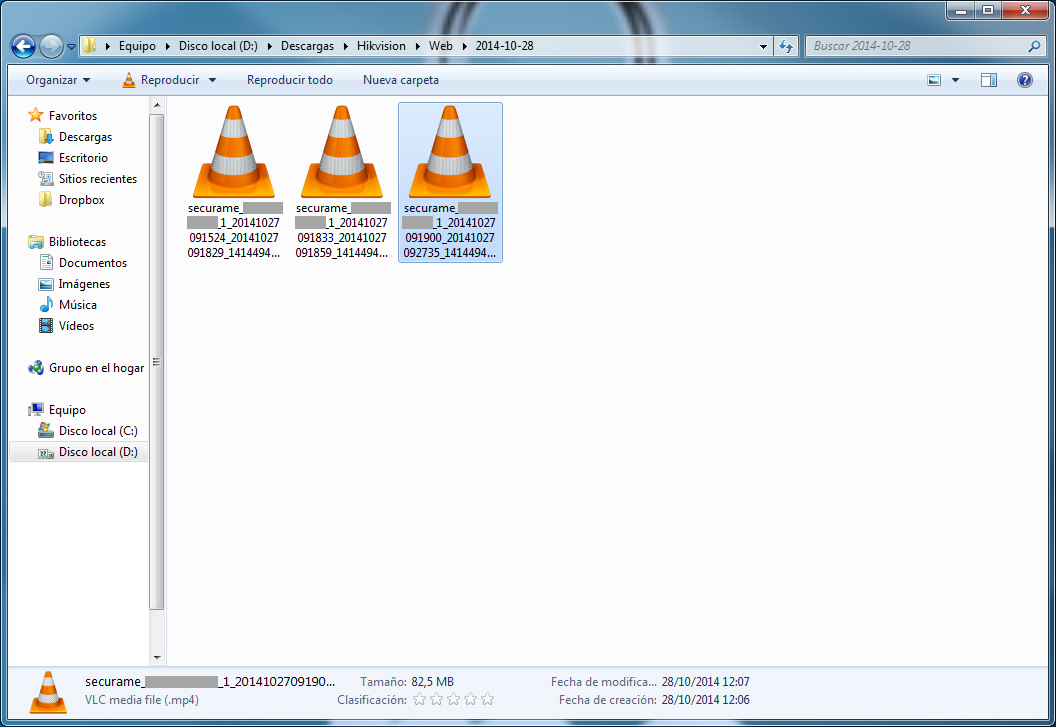Click the Forward navigation arrow
Viewport: 1056px width, 727px height.
(x=51, y=46)
